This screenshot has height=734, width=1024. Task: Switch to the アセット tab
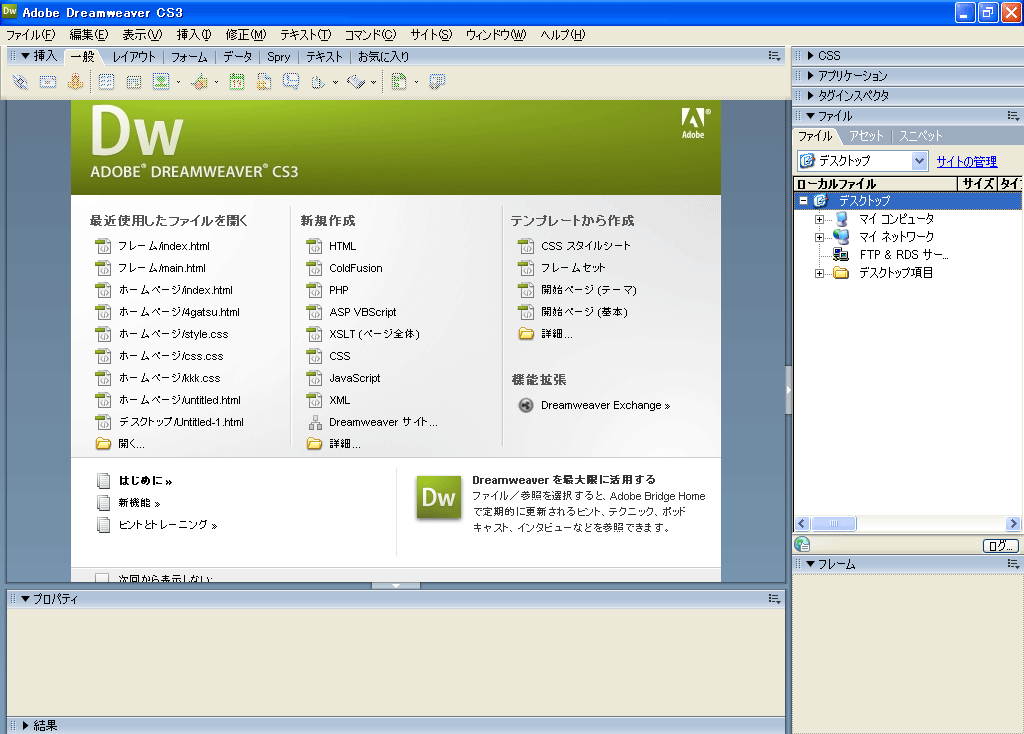[x=866, y=136]
